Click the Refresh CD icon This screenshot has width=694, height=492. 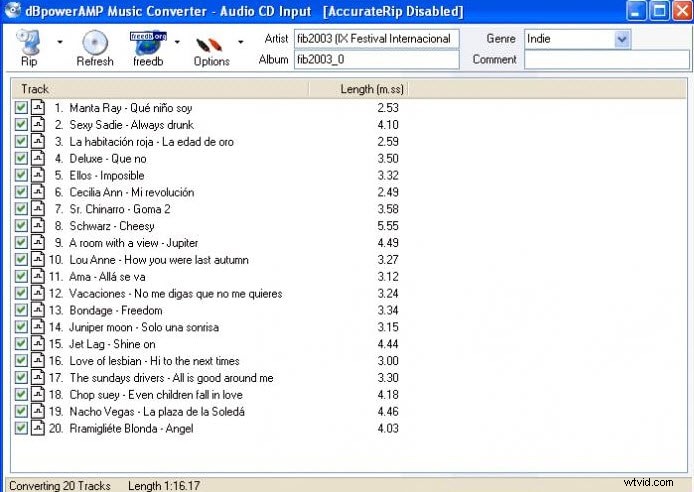coord(95,42)
